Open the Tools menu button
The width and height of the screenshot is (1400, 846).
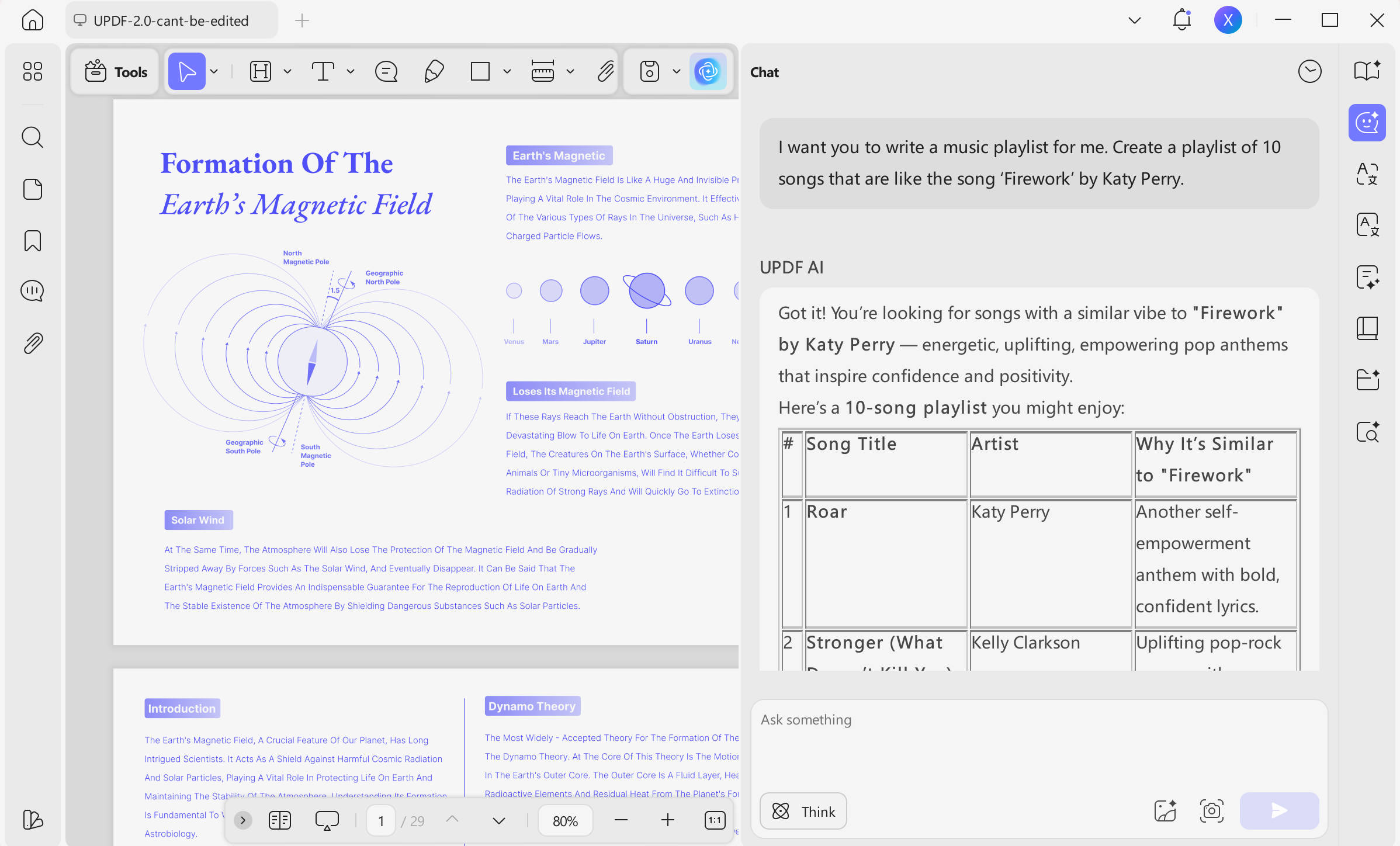pos(116,72)
